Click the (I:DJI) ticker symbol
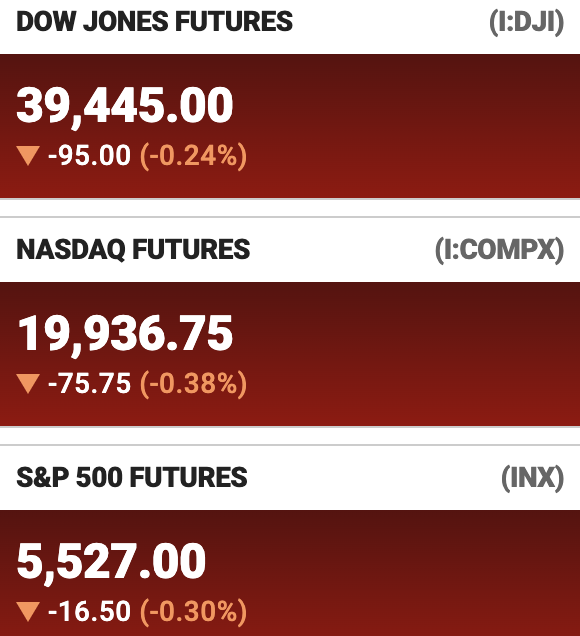 point(526,22)
